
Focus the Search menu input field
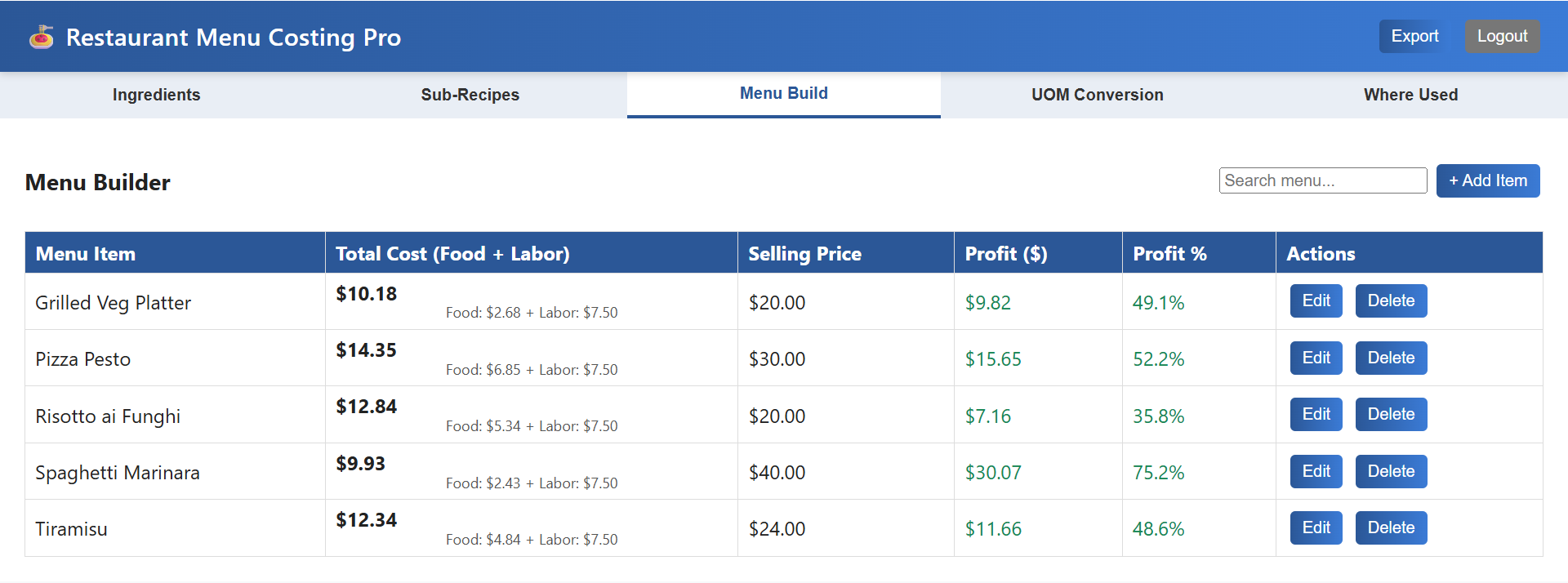pos(1323,180)
